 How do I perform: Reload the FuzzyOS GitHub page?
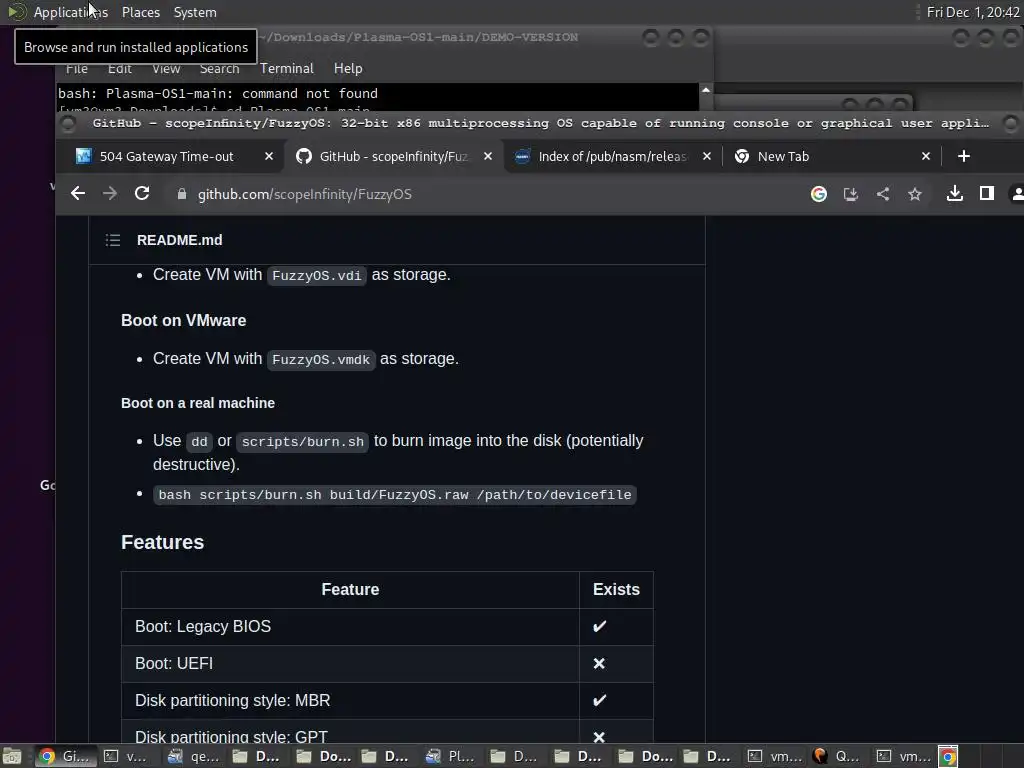tap(142, 193)
